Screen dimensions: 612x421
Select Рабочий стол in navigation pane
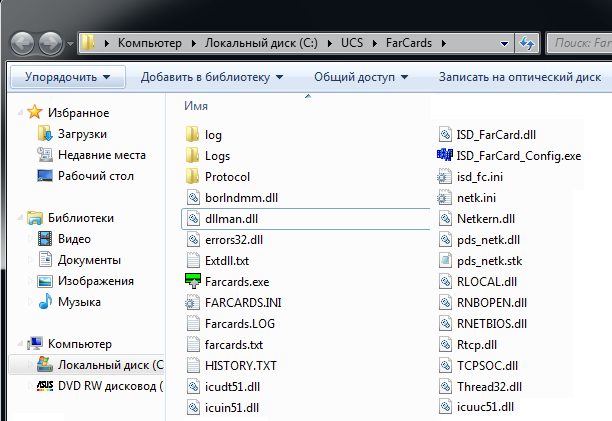pyautogui.click(x=102, y=175)
